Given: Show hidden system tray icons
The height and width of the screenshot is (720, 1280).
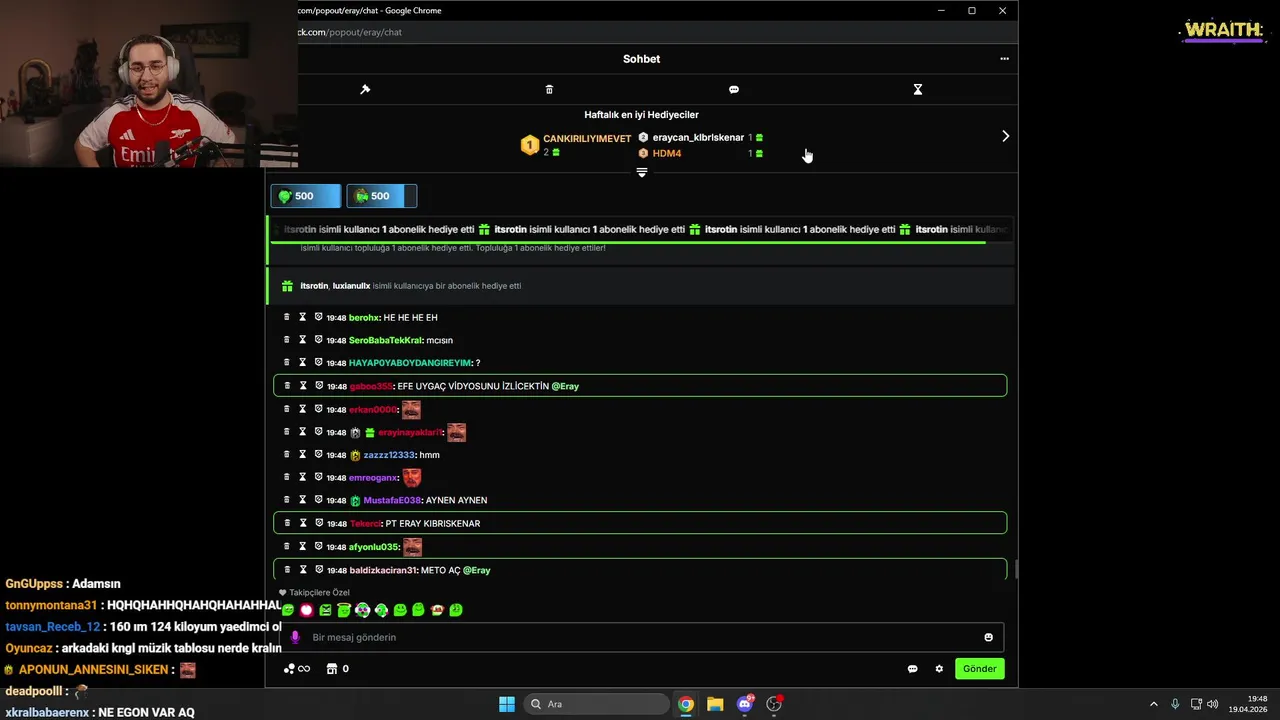Looking at the screenshot, I should pos(1153,704).
